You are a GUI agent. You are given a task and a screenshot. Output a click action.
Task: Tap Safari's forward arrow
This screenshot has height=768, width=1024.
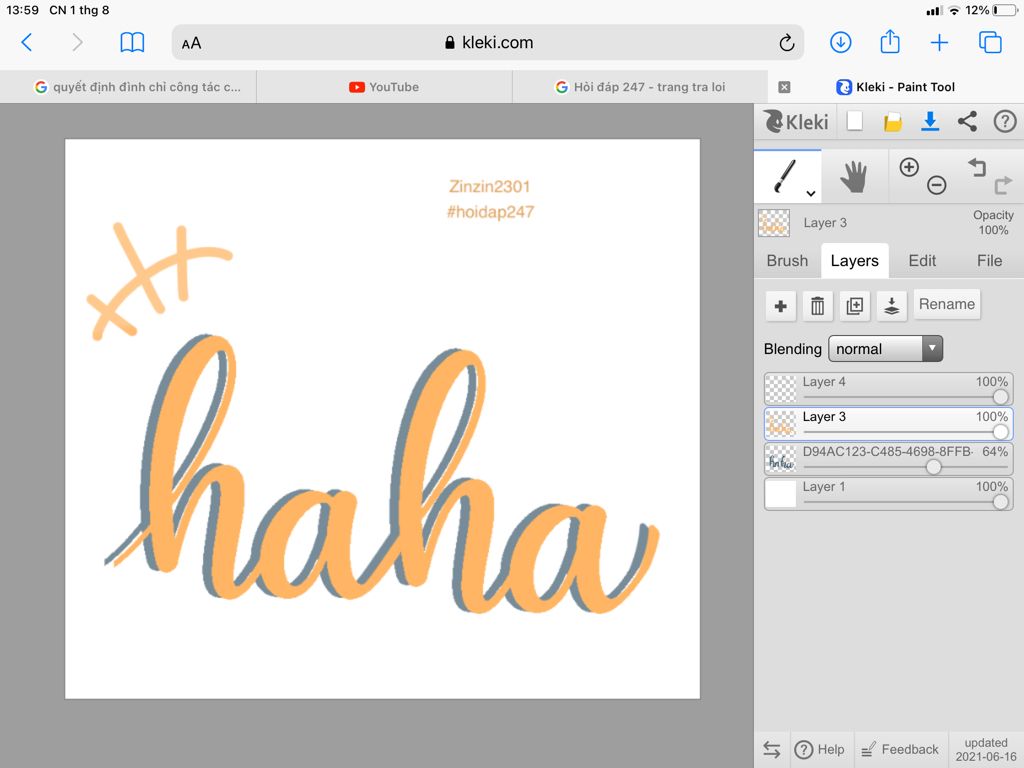77,43
